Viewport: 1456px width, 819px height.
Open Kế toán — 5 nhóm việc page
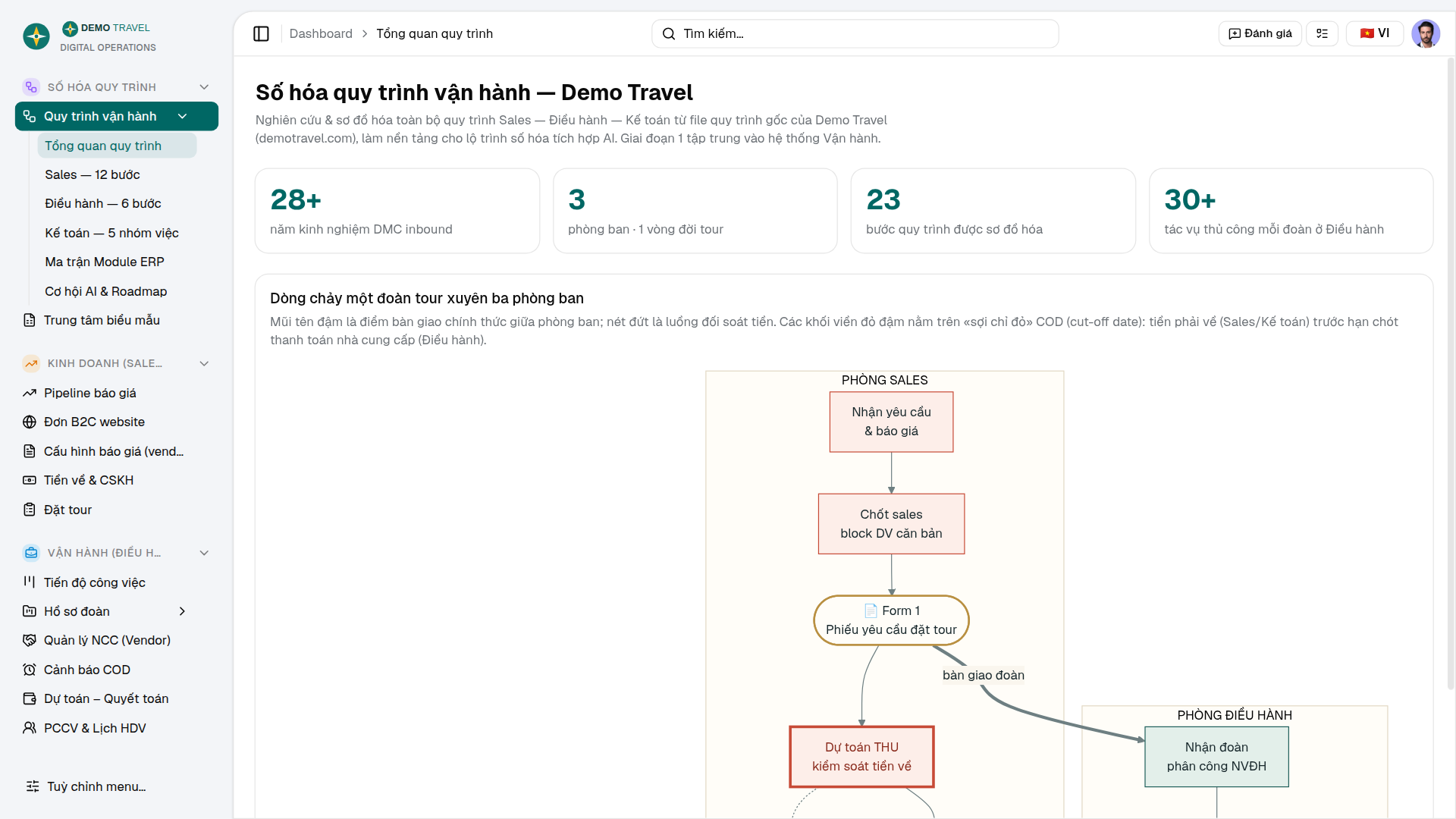coord(117,233)
